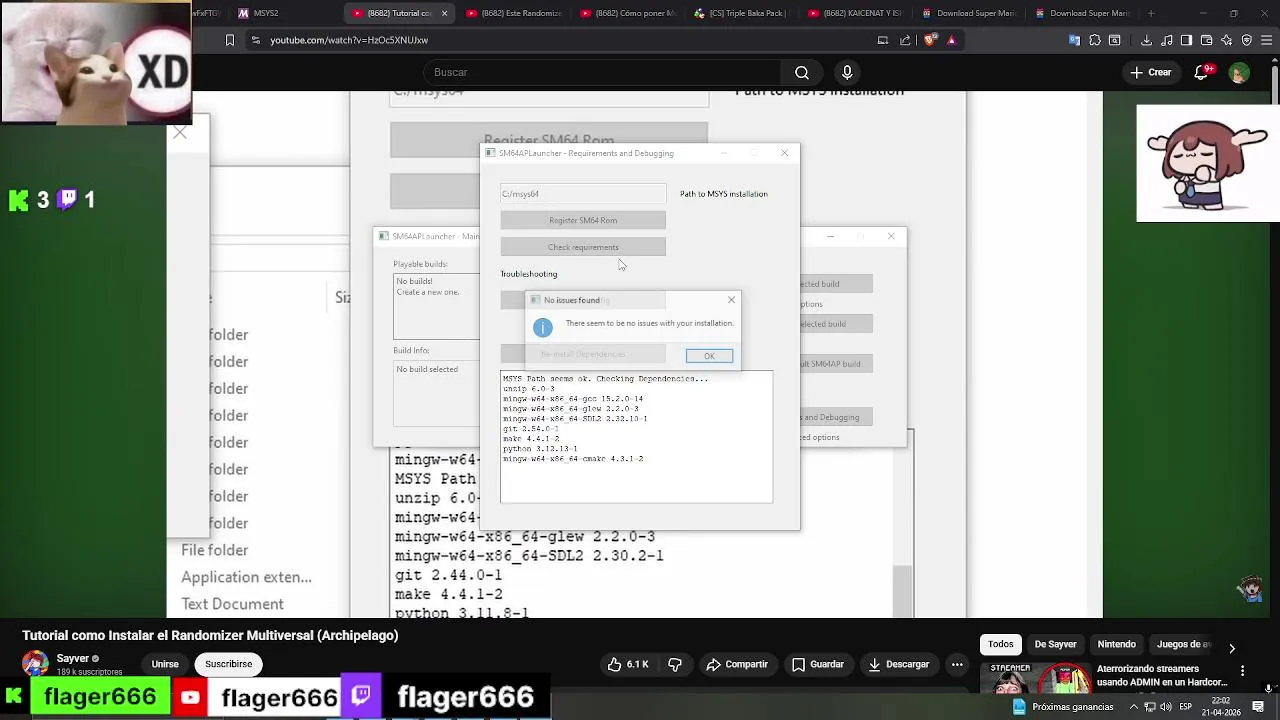Toggle the browser sidebar panel icon
Screen dimensions: 1280x720
click(x=1186, y=40)
